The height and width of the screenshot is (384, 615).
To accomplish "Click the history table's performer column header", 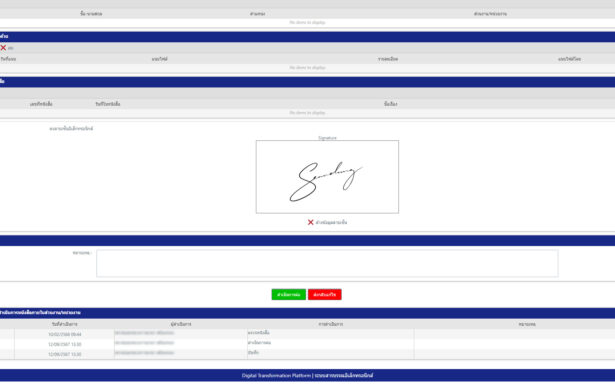I will (181, 324).
